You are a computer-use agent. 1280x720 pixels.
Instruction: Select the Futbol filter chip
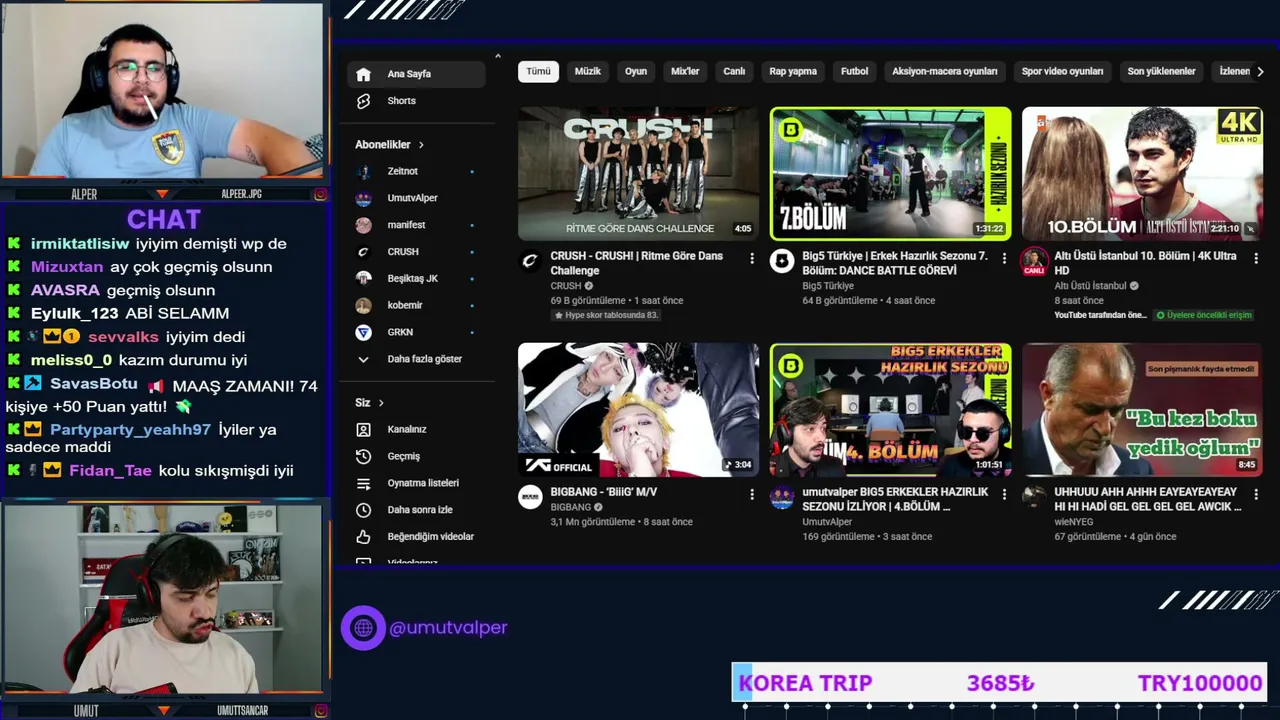[855, 72]
